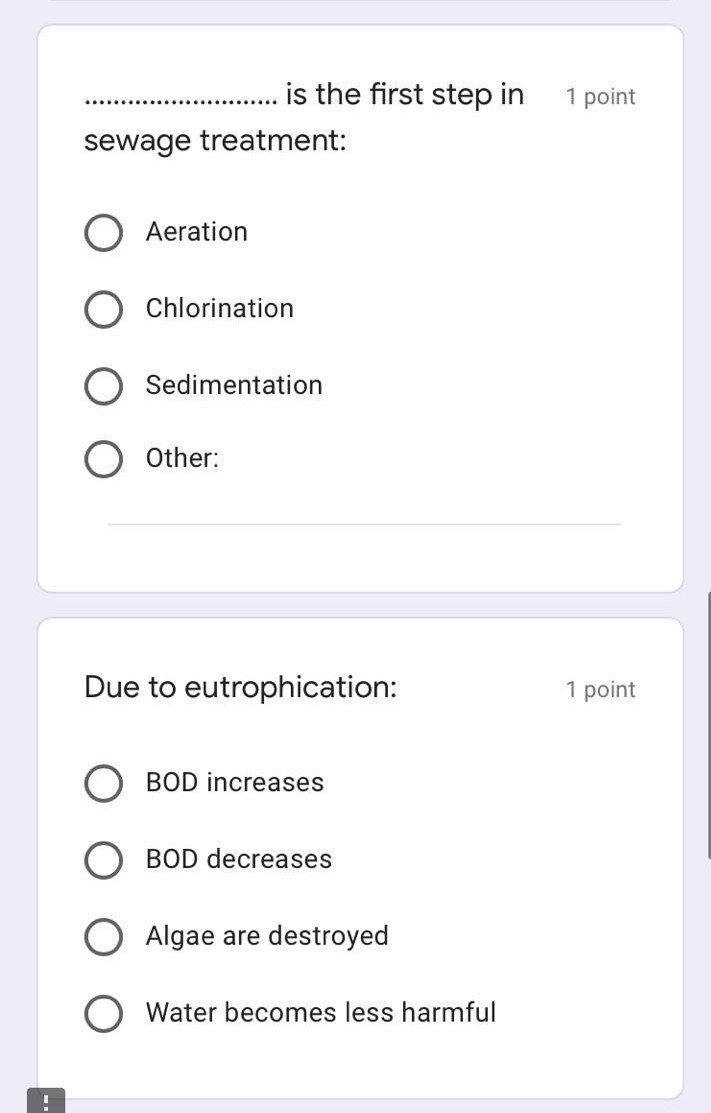The width and height of the screenshot is (711, 1113).
Task: Select the Sedimentation radio button
Action: coord(103,386)
